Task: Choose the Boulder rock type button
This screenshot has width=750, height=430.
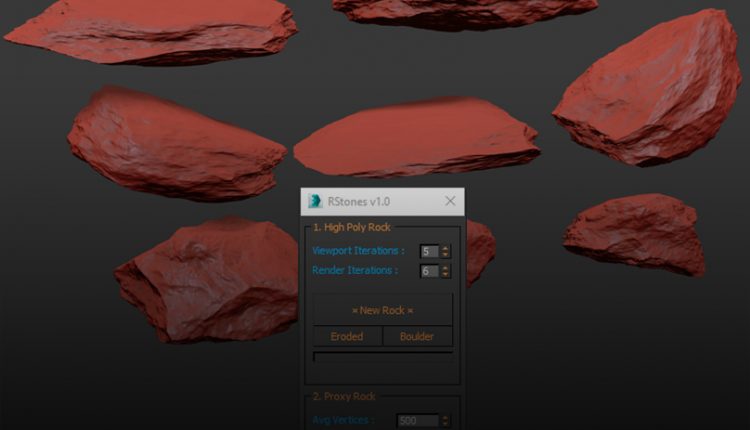Action: click(x=417, y=337)
